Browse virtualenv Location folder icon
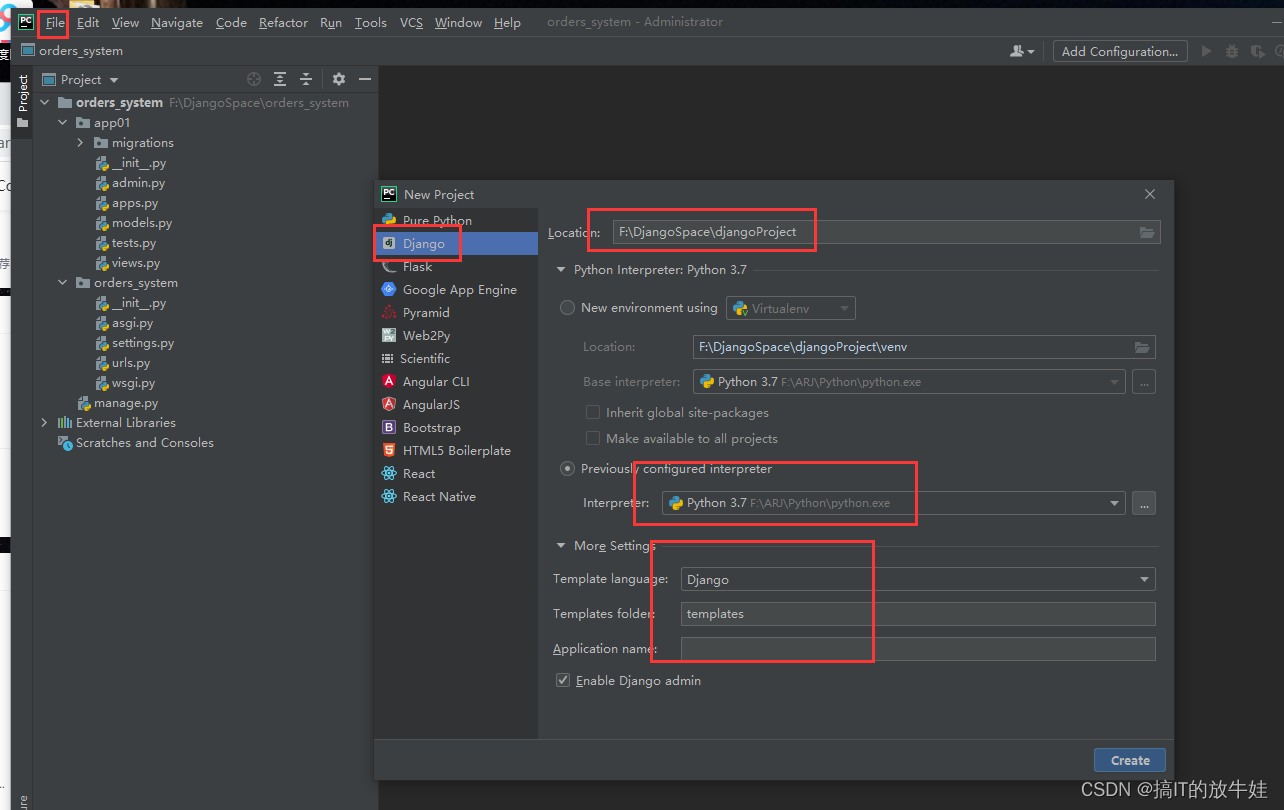Screen dimensions: 1284x810 coord(1142,347)
